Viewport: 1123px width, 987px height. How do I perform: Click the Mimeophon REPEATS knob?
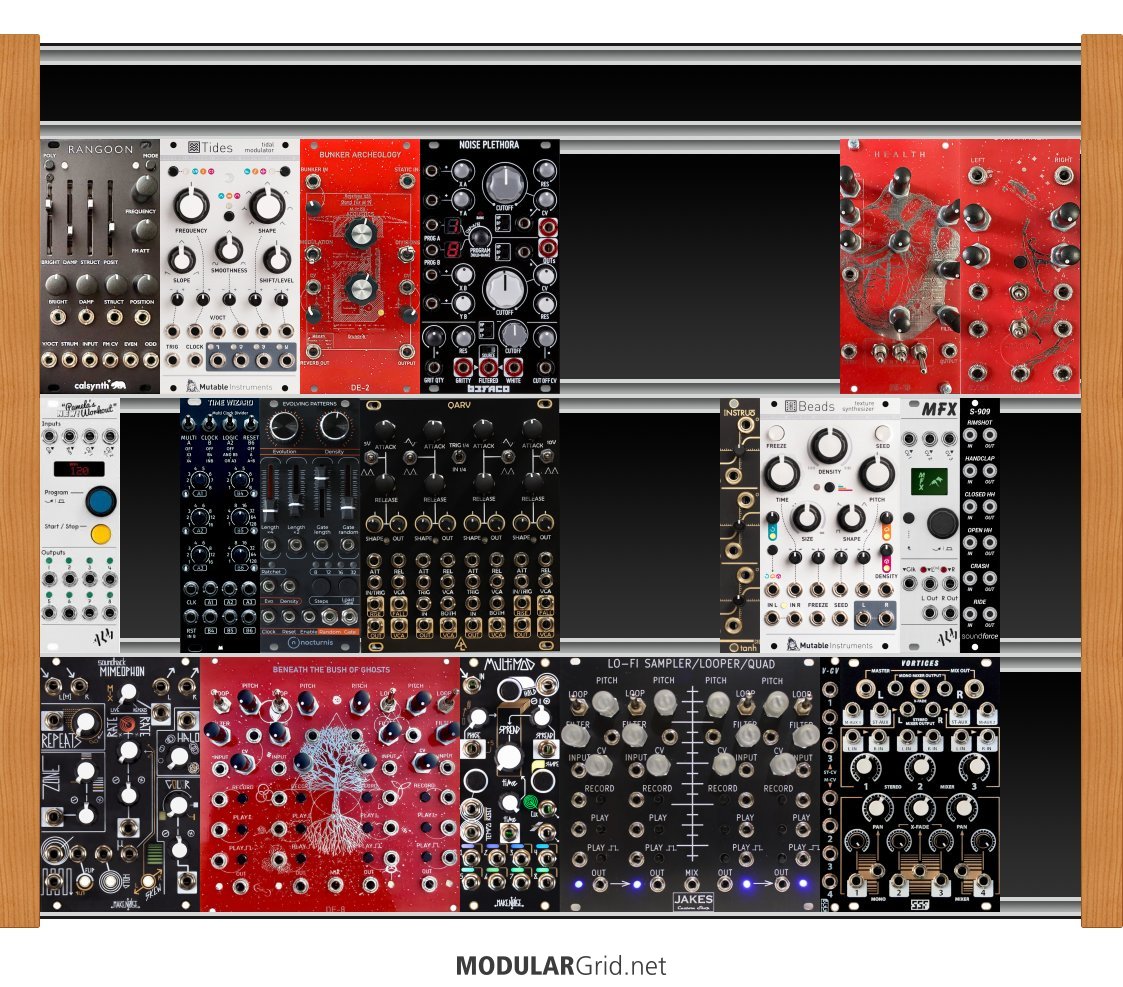86,724
